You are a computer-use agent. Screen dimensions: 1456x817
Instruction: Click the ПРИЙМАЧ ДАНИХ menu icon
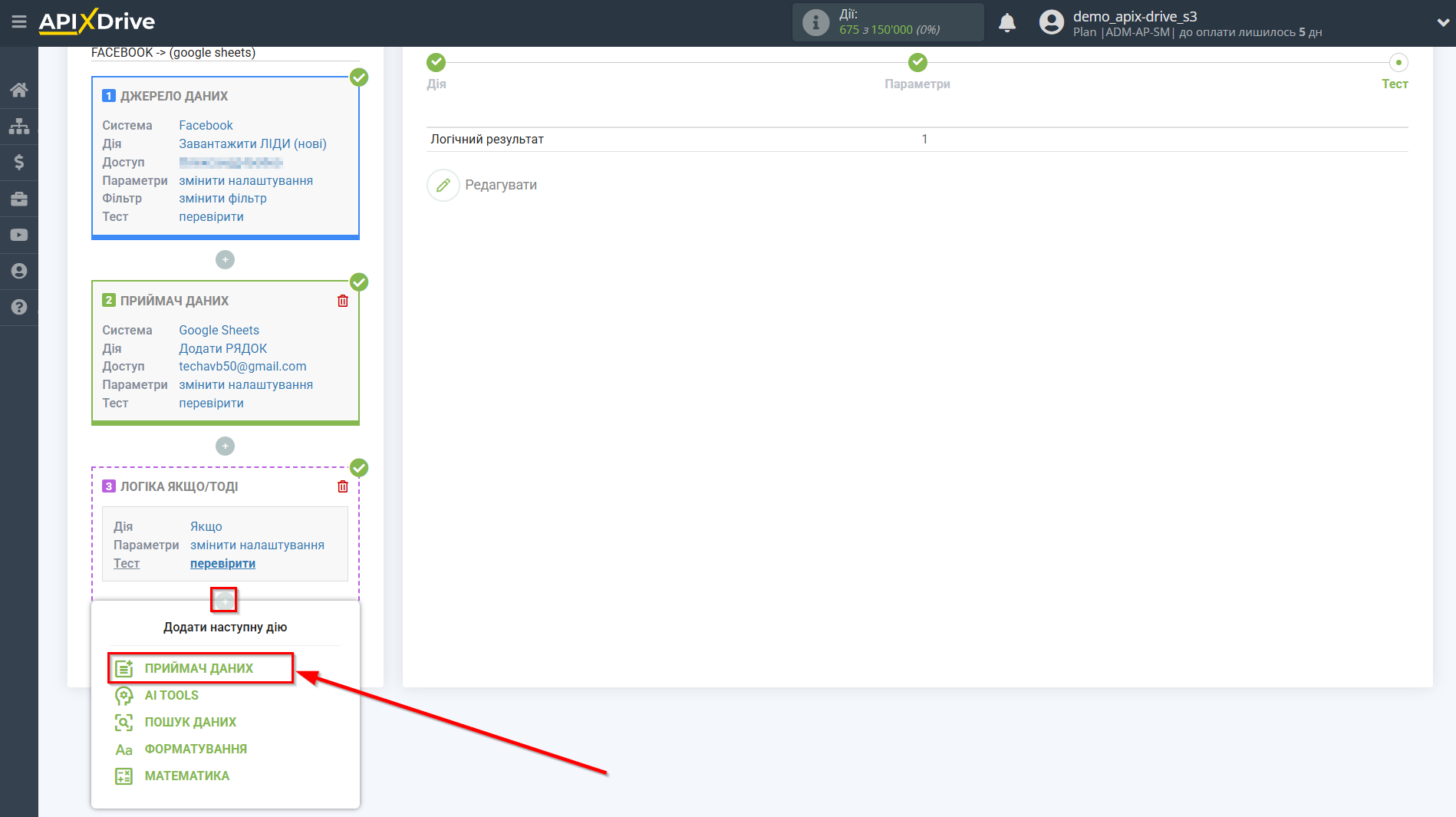(124, 668)
